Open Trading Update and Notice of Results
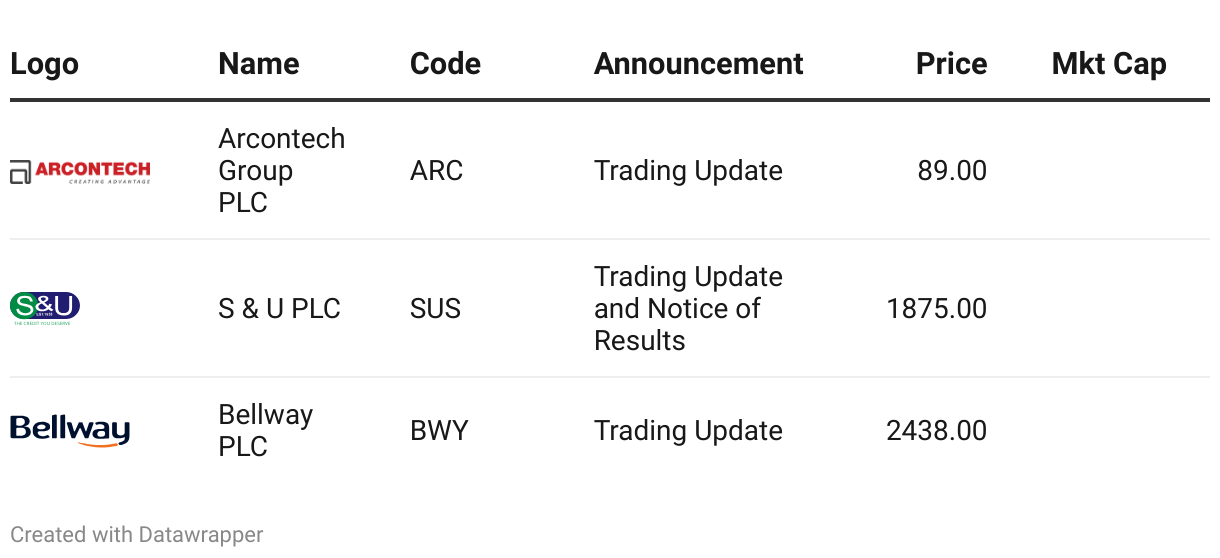1220x558 pixels. [688, 308]
